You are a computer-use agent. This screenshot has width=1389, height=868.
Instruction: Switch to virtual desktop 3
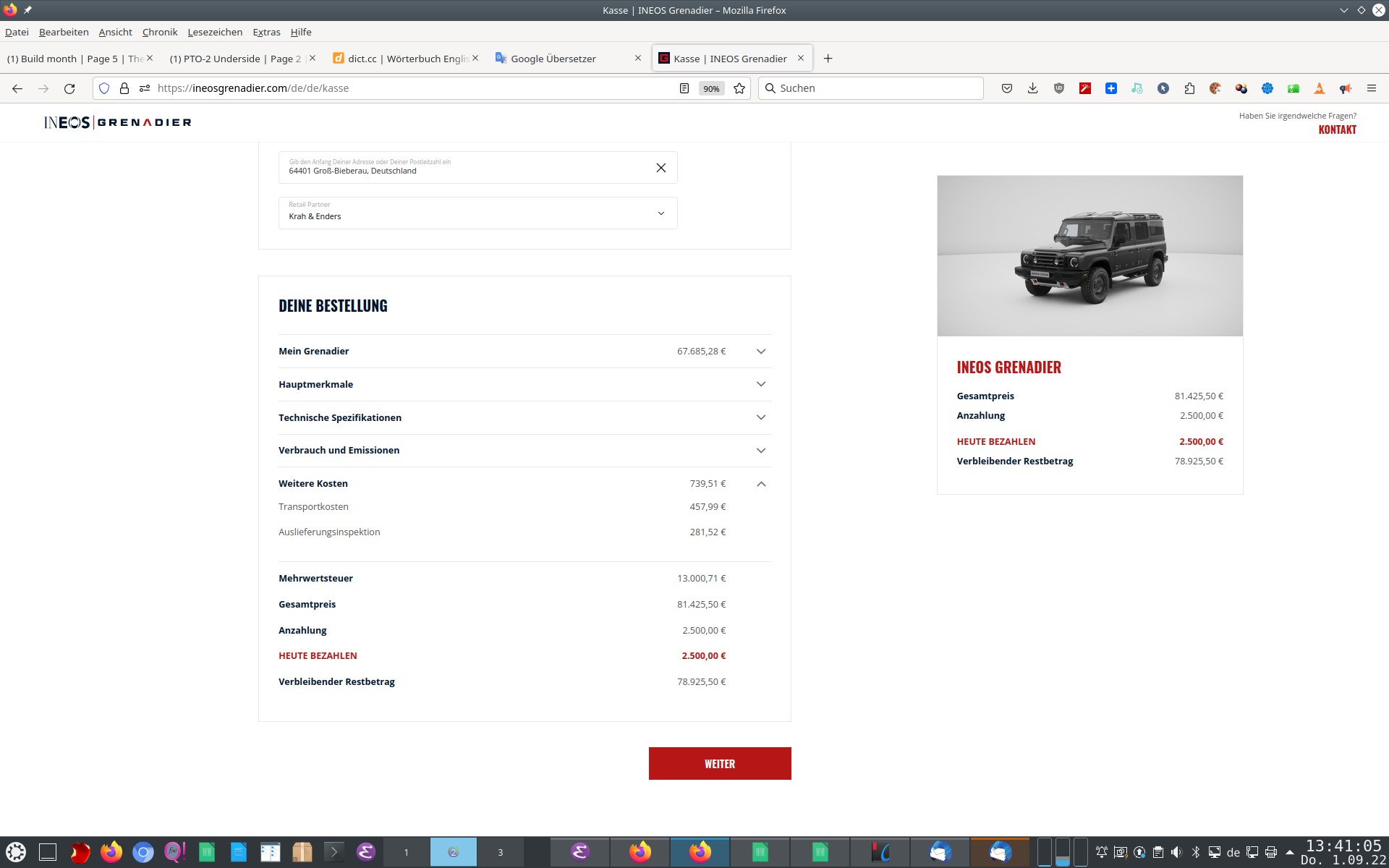coord(500,852)
